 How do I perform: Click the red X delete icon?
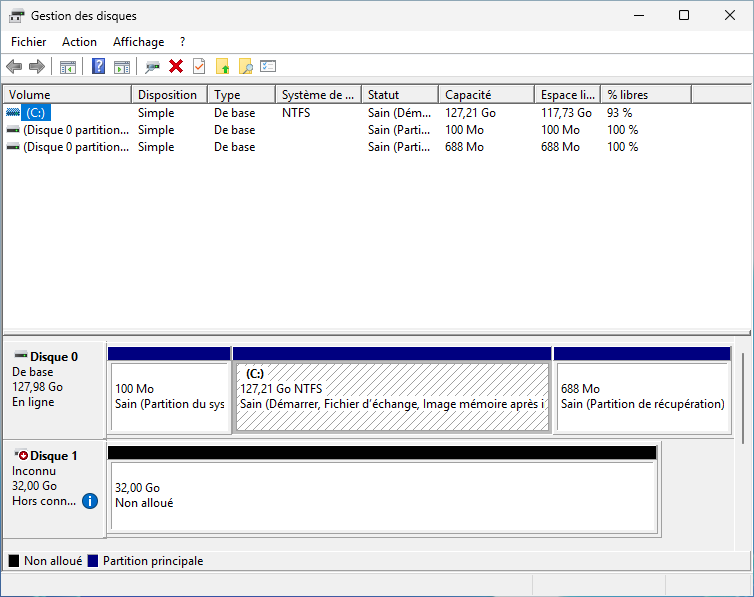tap(176, 67)
